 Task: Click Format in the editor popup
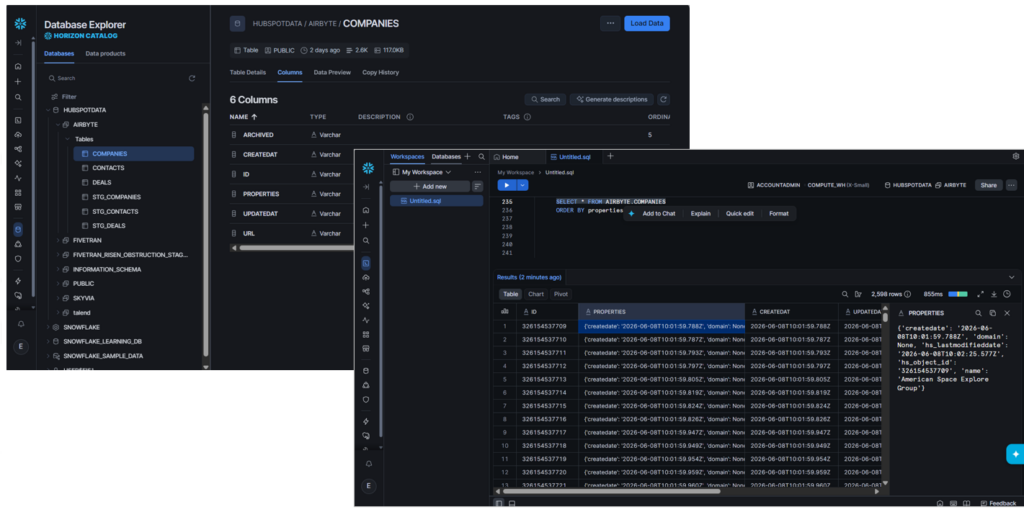(778, 214)
